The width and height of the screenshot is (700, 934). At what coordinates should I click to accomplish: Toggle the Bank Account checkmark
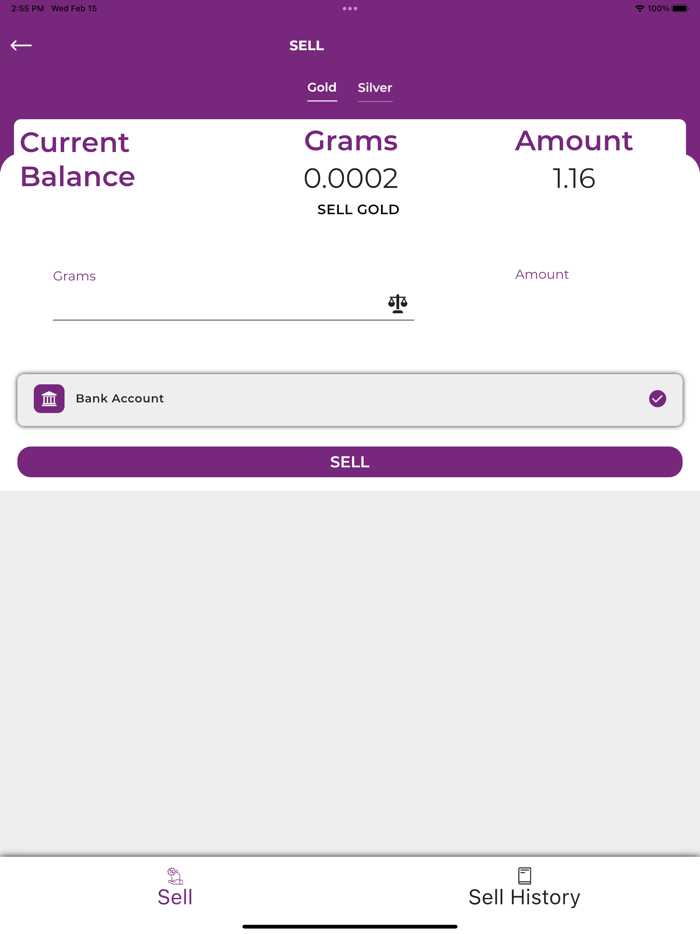click(x=657, y=399)
